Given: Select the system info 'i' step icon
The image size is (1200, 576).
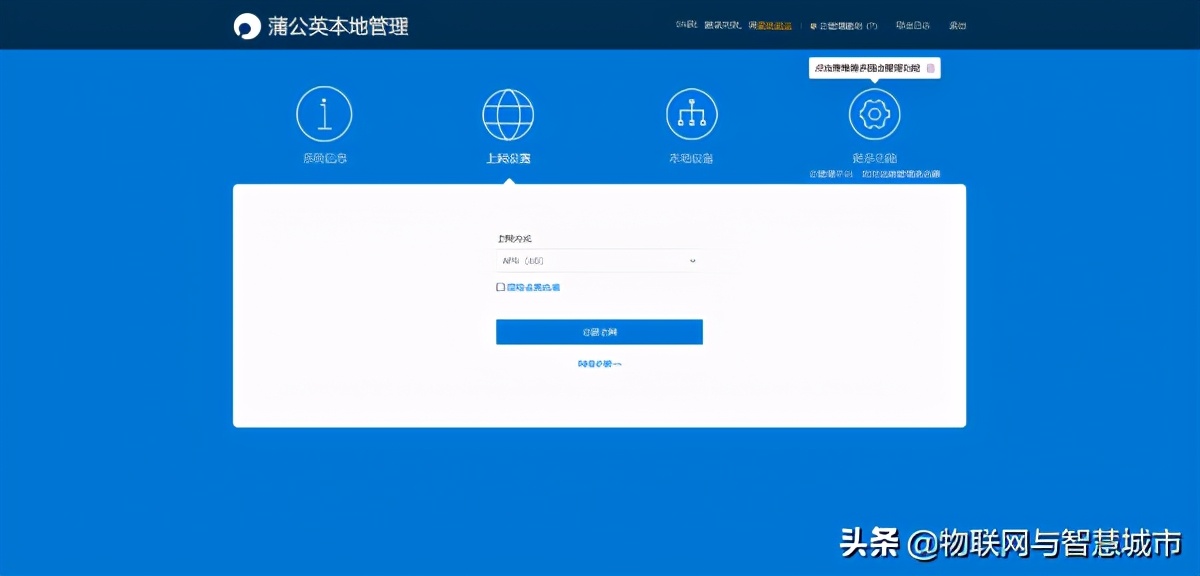Looking at the screenshot, I should click(x=323, y=112).
